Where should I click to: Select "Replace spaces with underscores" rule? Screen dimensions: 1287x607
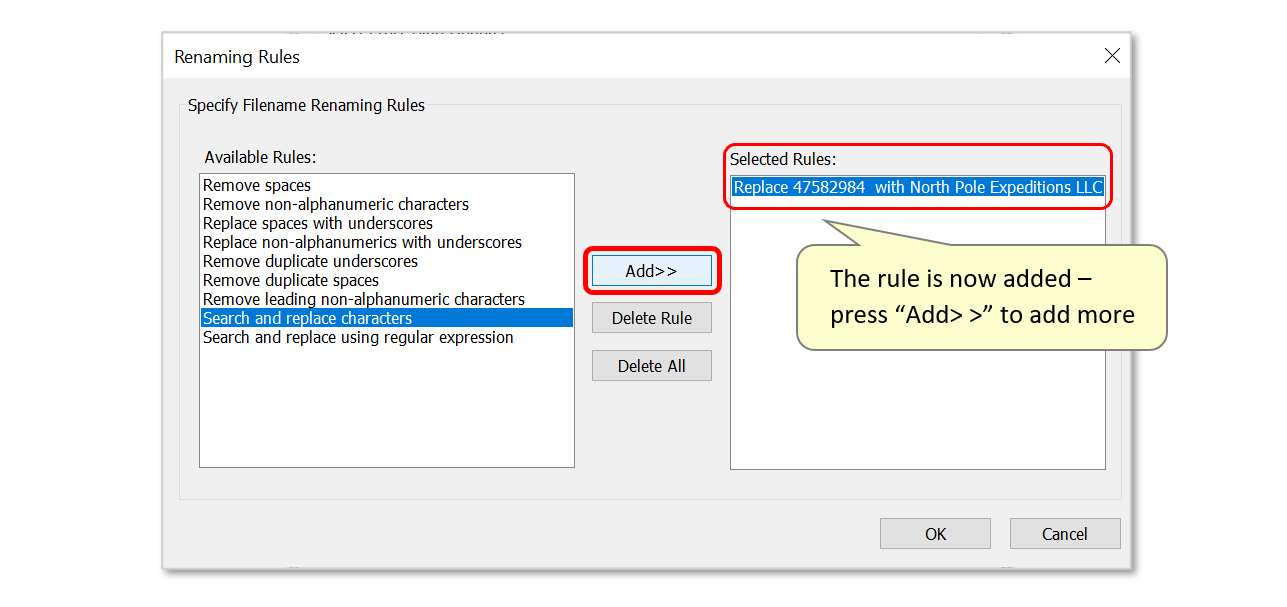click(317, 223)
